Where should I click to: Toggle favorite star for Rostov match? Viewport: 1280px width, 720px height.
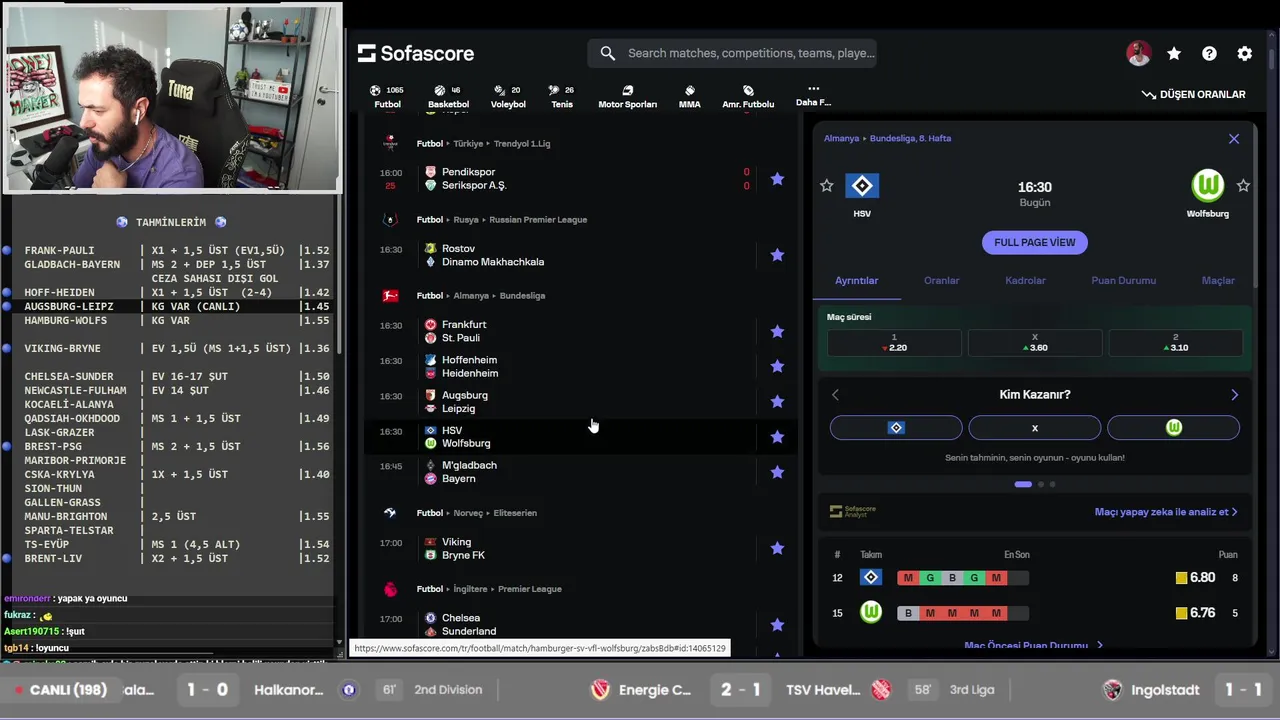pyautogui.click(x=777, y=255)
